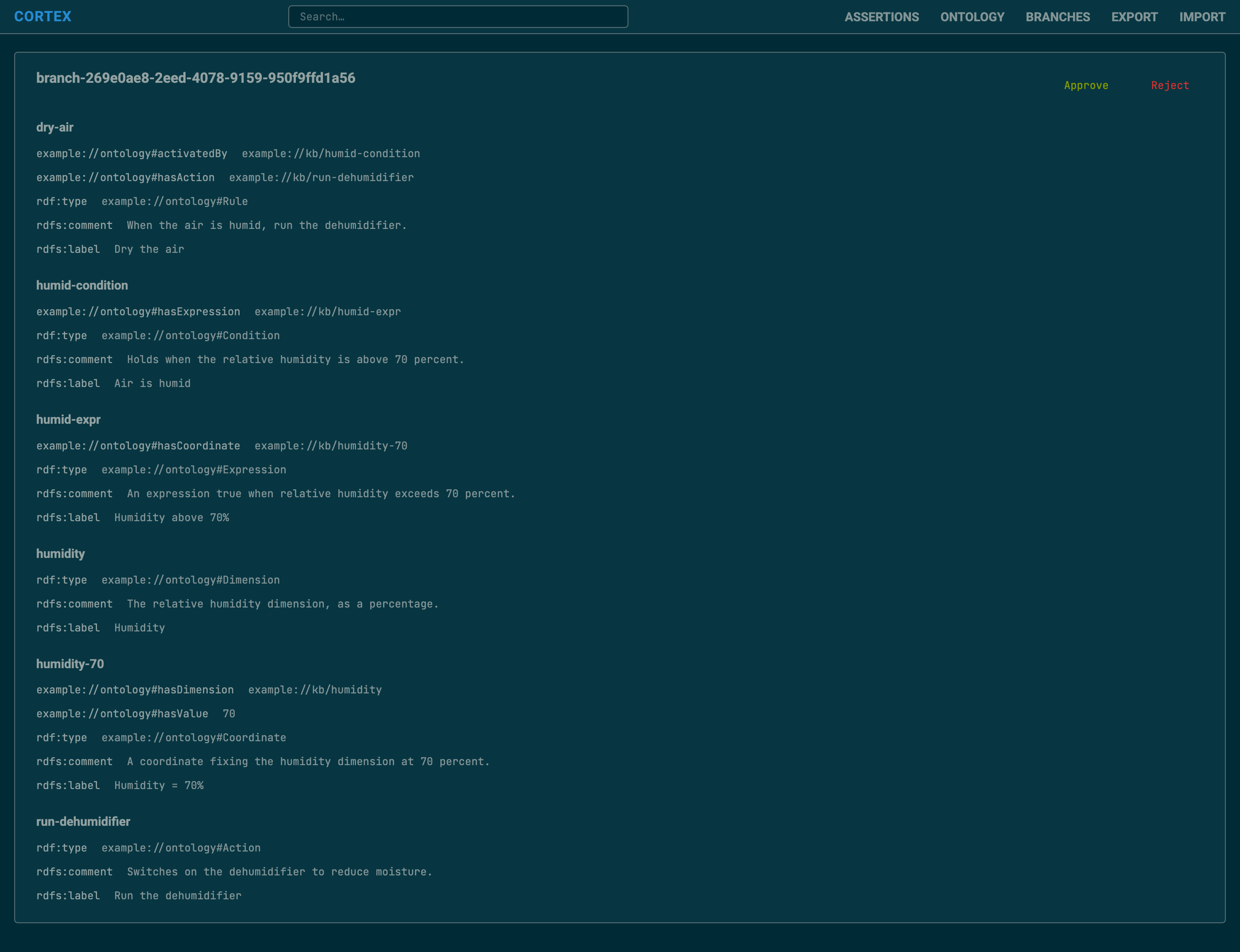Click the run-dehumidifier subject heading
Screen dimensions: 1240x952
(83, 822)
